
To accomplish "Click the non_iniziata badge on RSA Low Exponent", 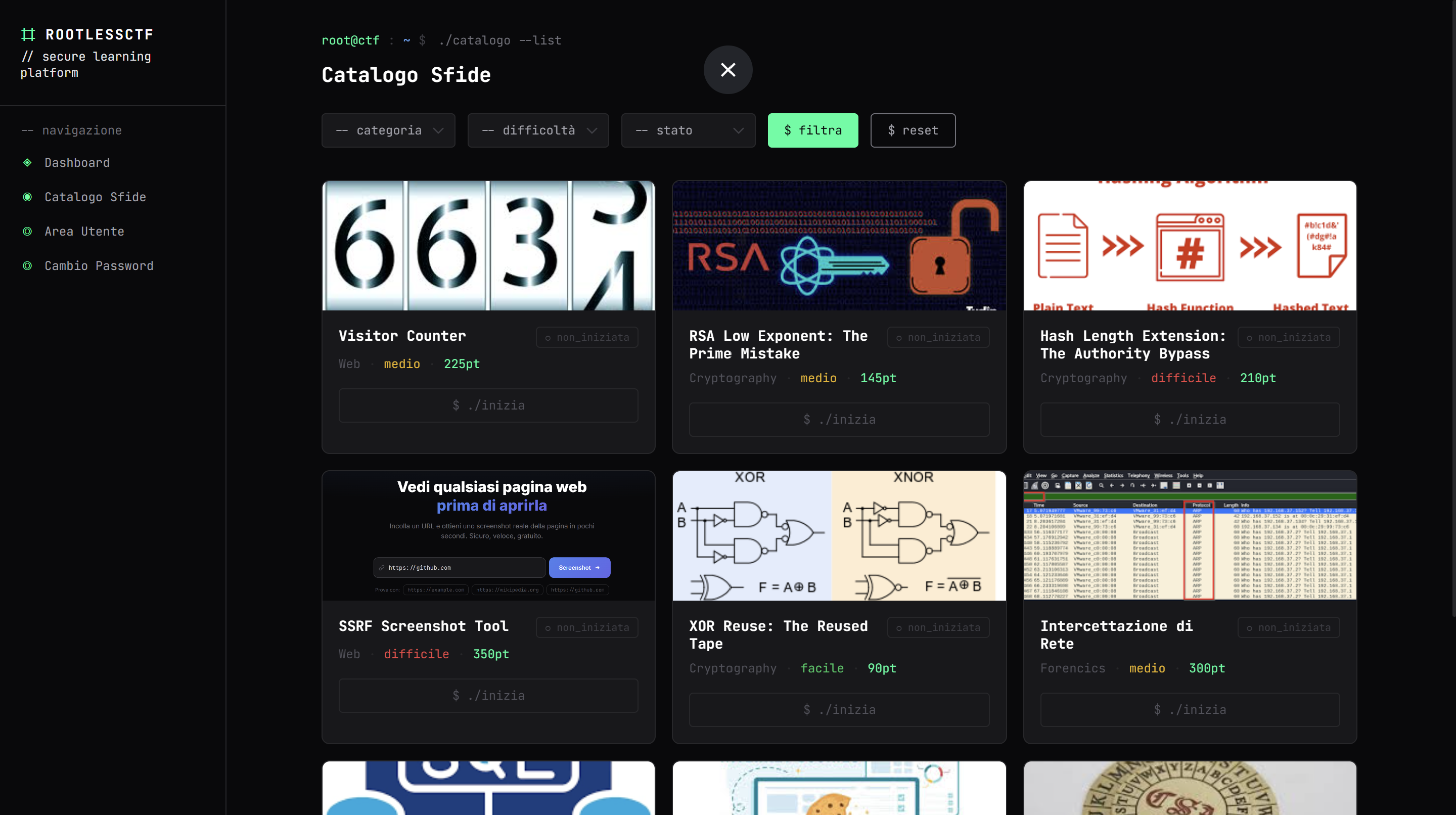I will [x=938, y=337].
